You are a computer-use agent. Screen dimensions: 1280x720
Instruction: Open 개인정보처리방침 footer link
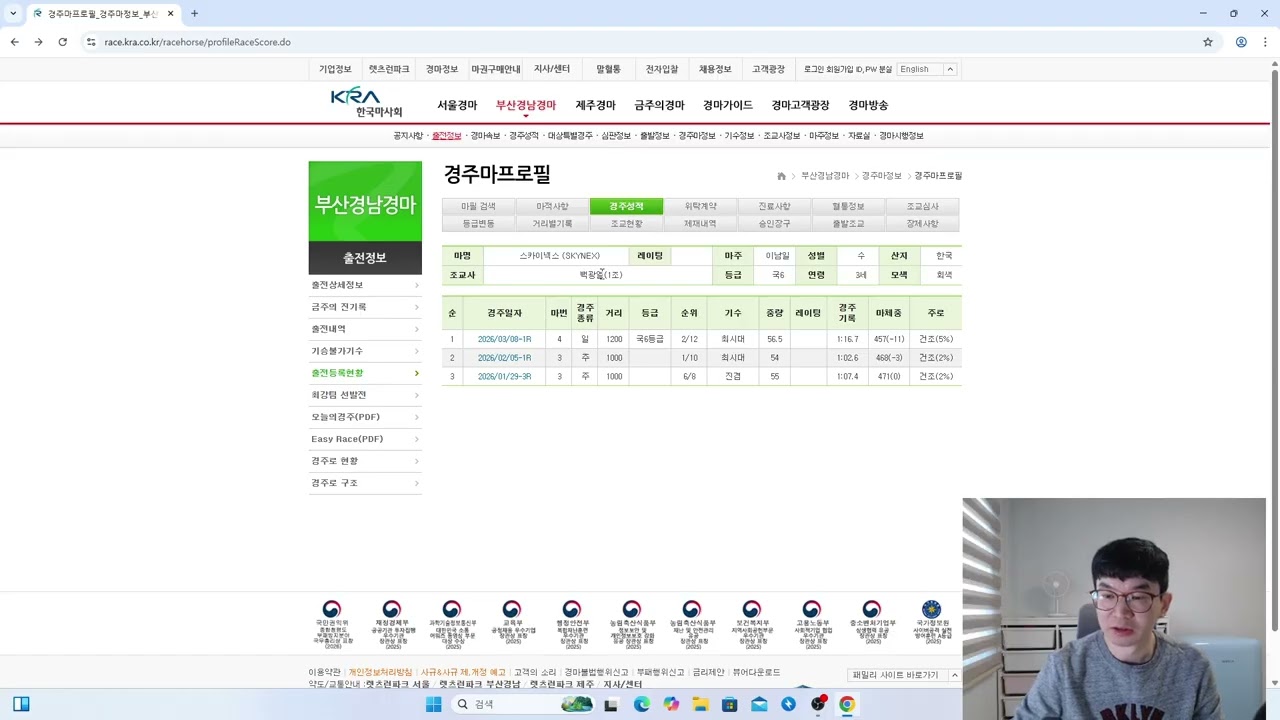380,672
